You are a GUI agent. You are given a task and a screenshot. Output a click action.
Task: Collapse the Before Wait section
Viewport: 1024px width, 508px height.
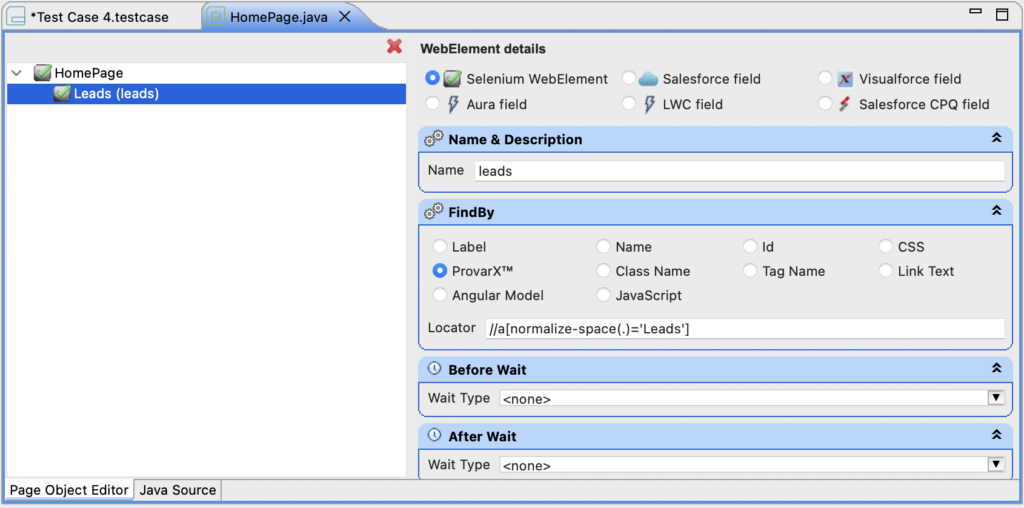click(997, 368)
